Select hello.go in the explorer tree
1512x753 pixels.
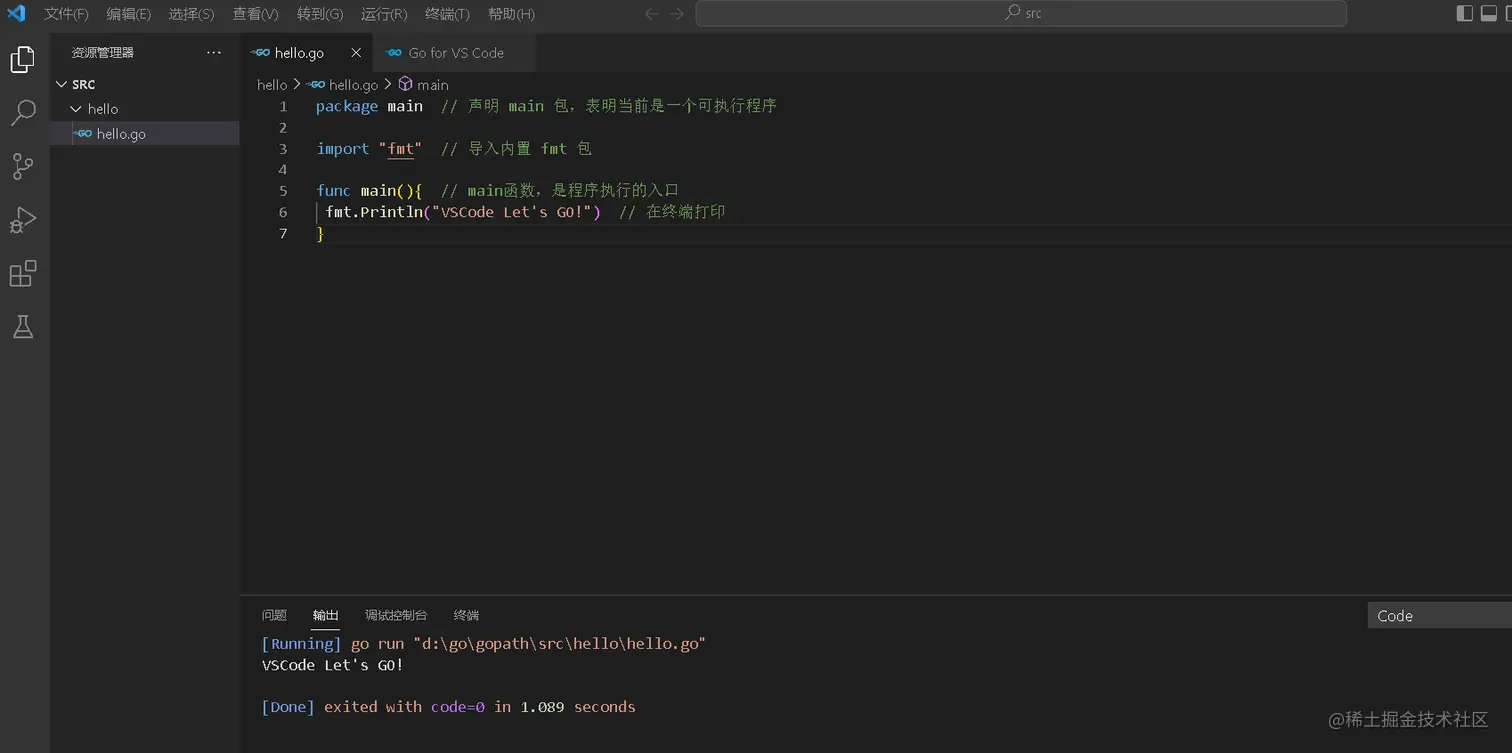145,134
